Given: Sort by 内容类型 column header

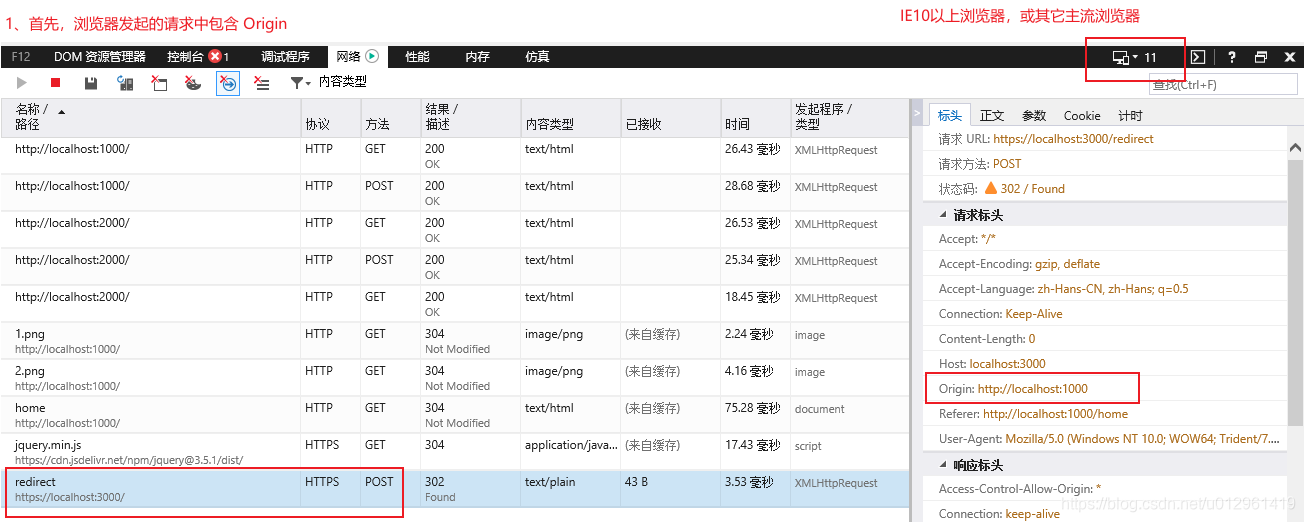Looking at the screenshot, I should [x=570, y=117].
